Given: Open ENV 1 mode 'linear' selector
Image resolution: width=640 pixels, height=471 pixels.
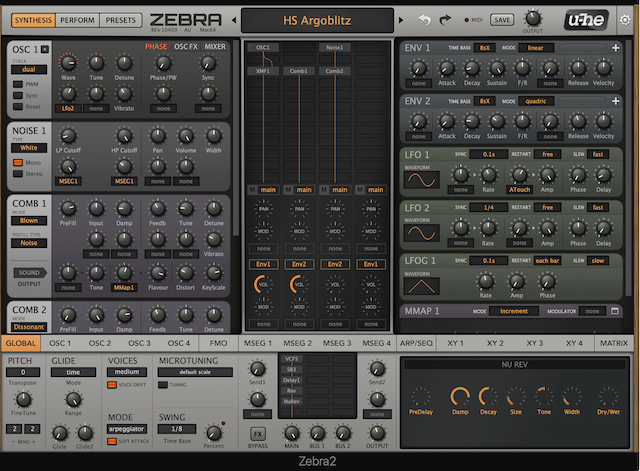Looking at the screenshot, I should click(536, 48).
